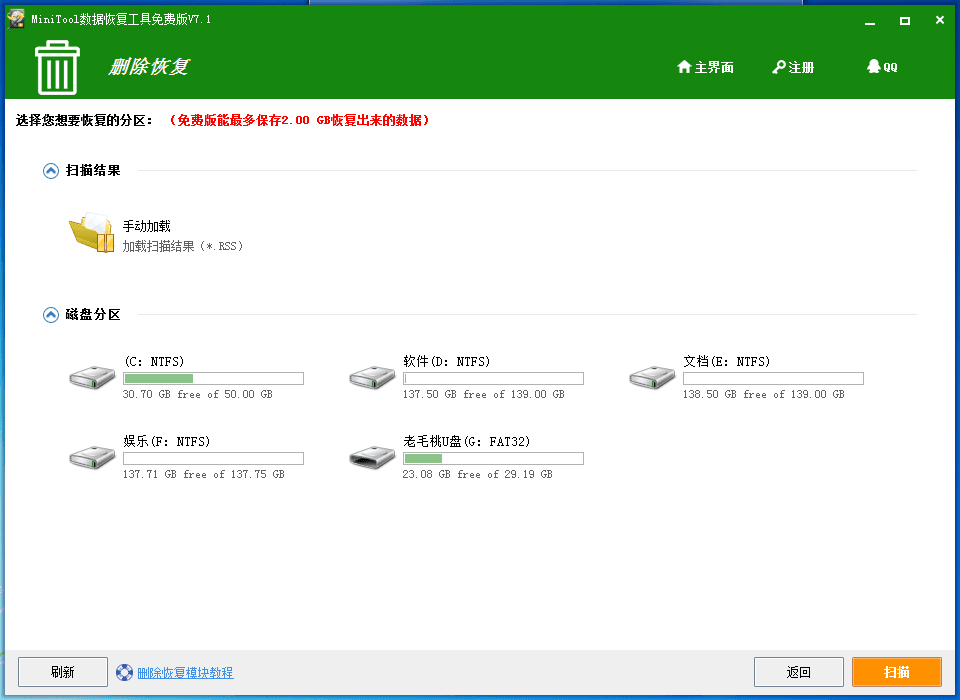
Task: Click the 手动加载 folder icon
Action: (x=92, y=233)
